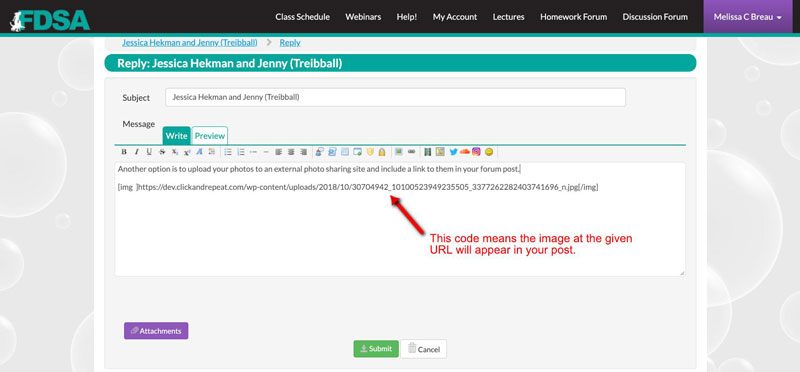
Task: Switch to the Preview tab
Action: point(210,136)
